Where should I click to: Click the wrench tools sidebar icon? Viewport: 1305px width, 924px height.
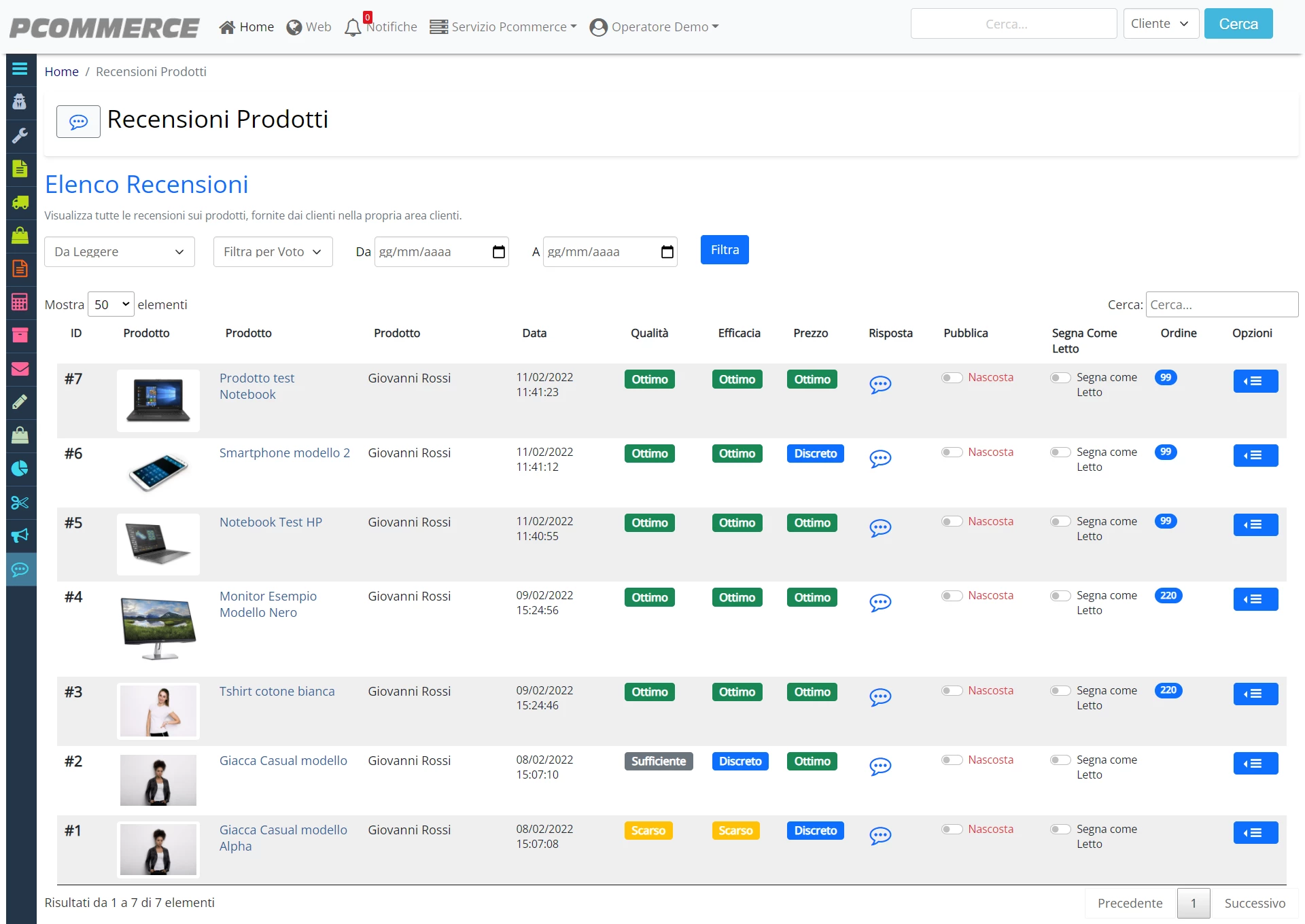tap(20, 135)
